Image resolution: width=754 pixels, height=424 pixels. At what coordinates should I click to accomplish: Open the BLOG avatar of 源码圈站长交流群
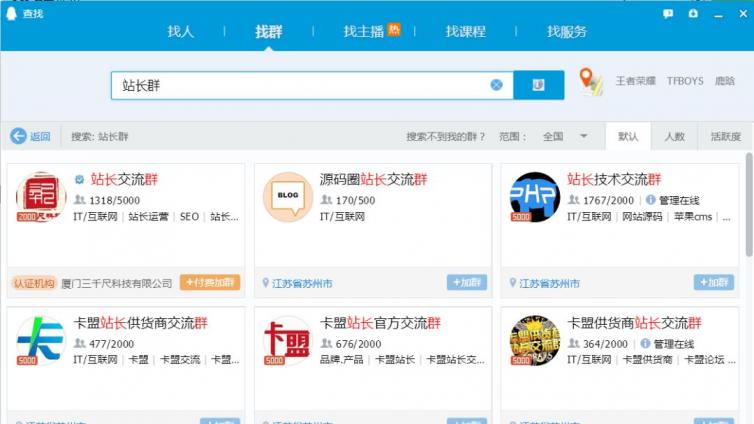tap(288, 197)
